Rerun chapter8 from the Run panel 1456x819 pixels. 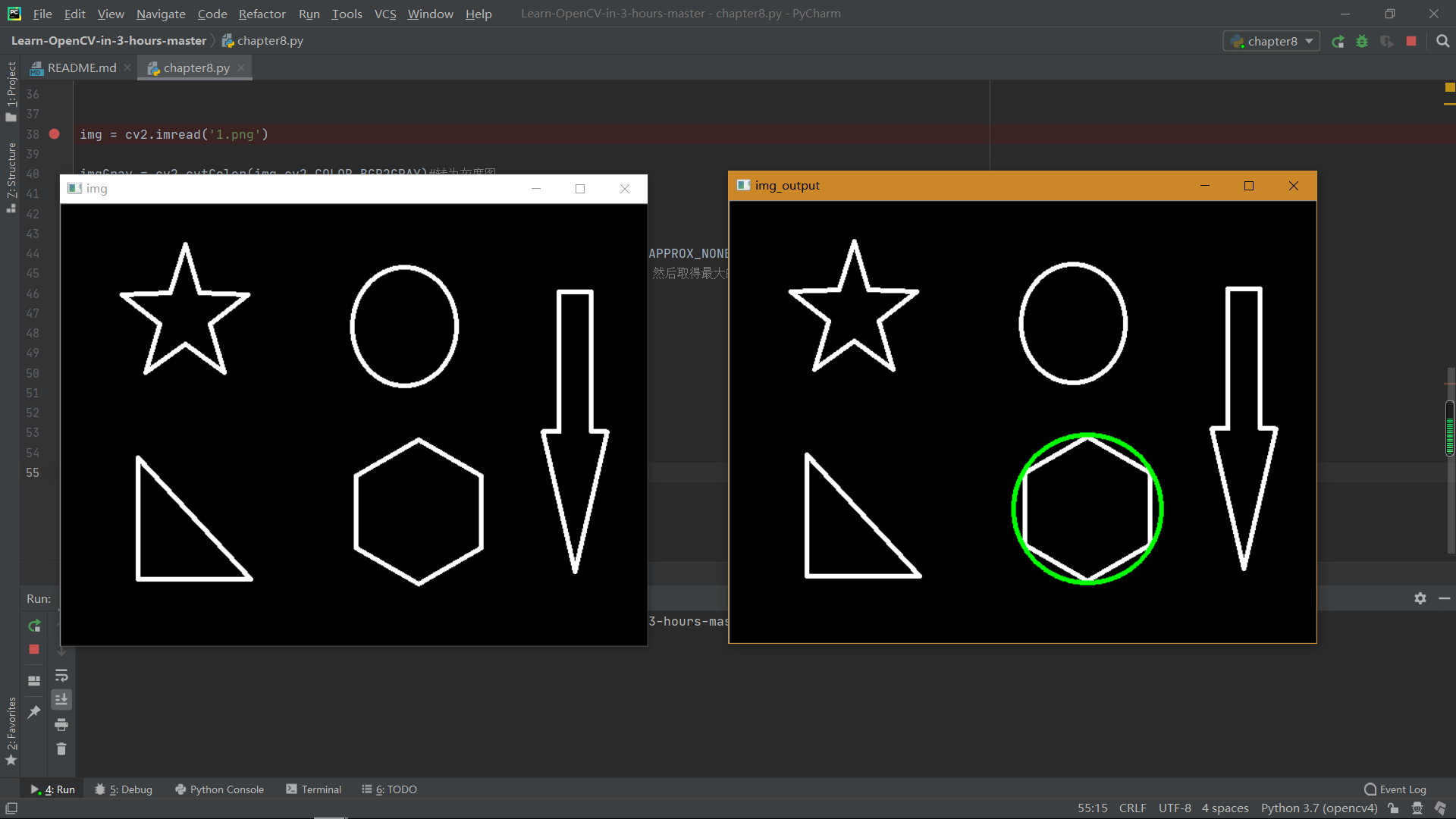(x=33, y=626)
